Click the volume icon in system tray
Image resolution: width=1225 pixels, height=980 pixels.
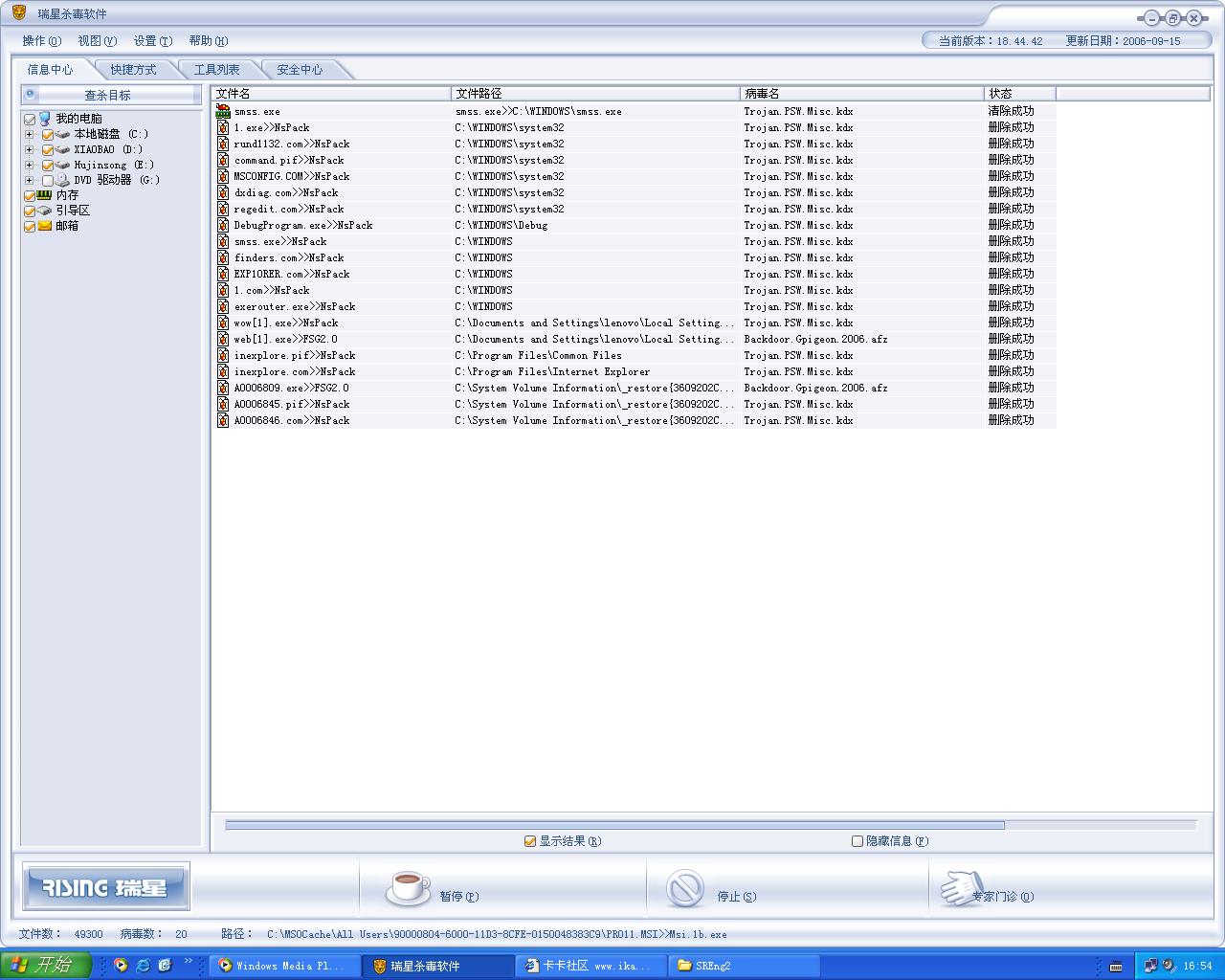(1169, 966)
